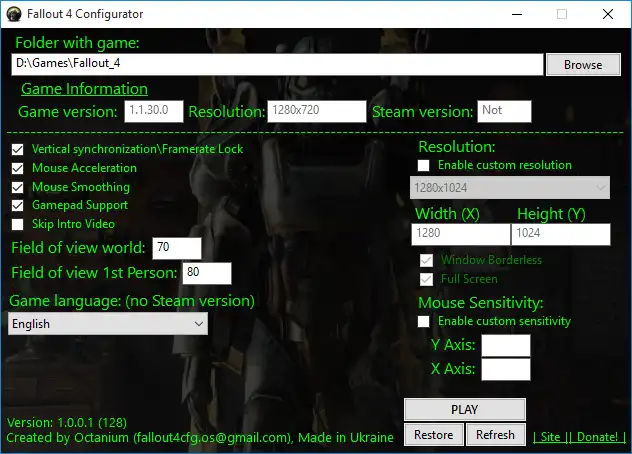Open the Donate! link
This screenshot has width=632, height=454.
[597, 437]
